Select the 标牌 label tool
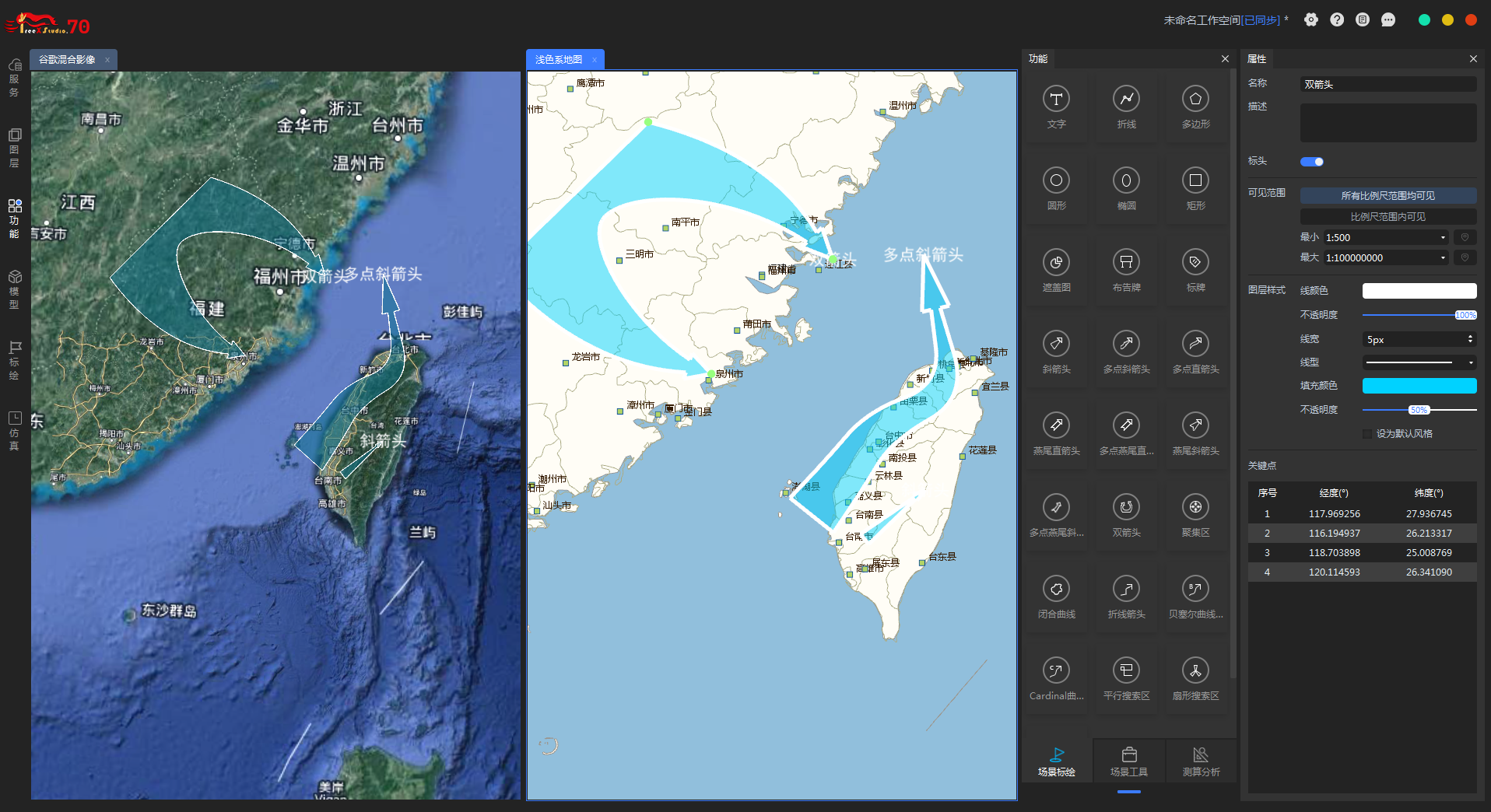This screenshot has height=812, width=1491. pos(1195,270)
